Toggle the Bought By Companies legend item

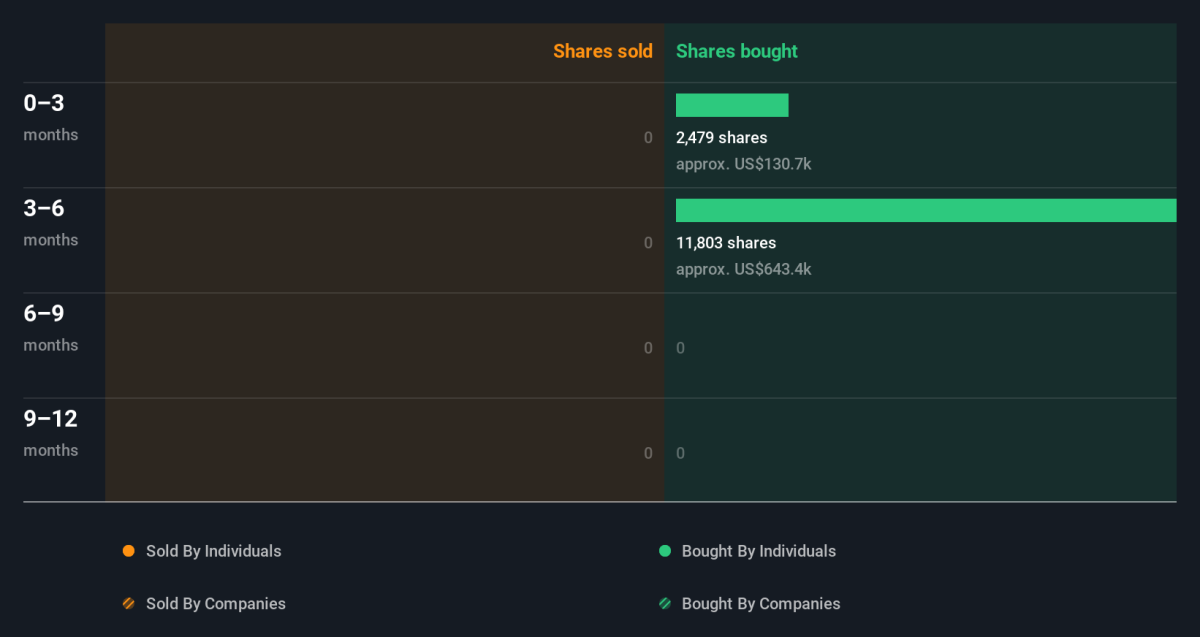749,604
